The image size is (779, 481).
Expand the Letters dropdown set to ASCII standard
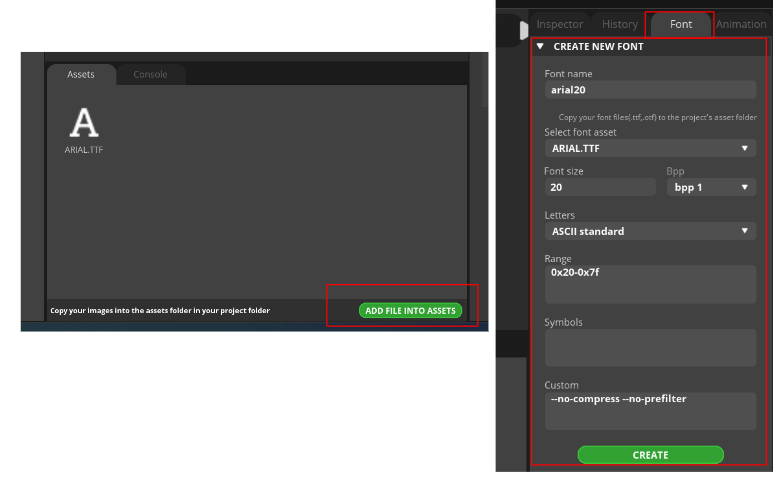(x=649, y=231)
